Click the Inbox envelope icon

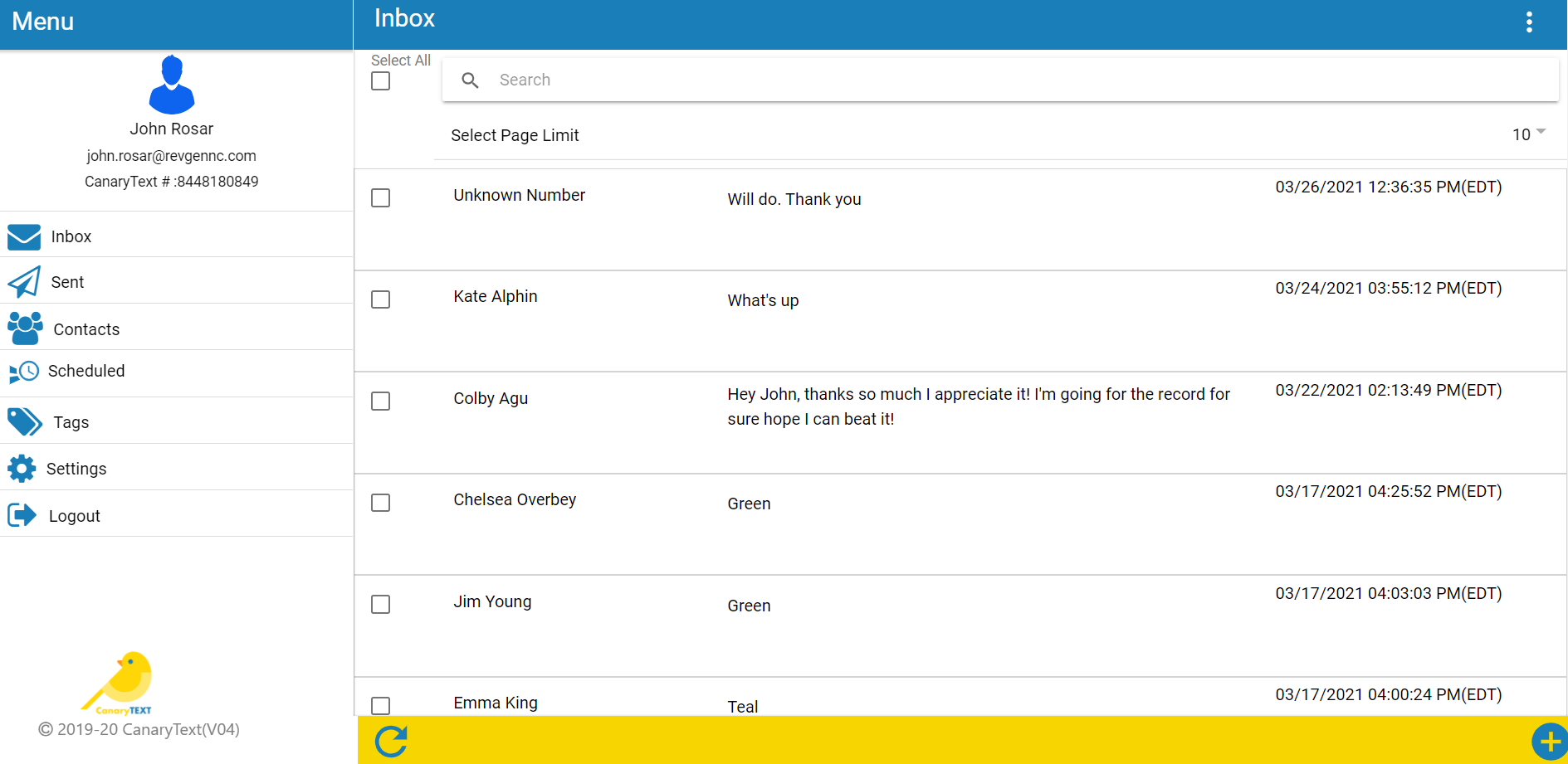[24, 237]
